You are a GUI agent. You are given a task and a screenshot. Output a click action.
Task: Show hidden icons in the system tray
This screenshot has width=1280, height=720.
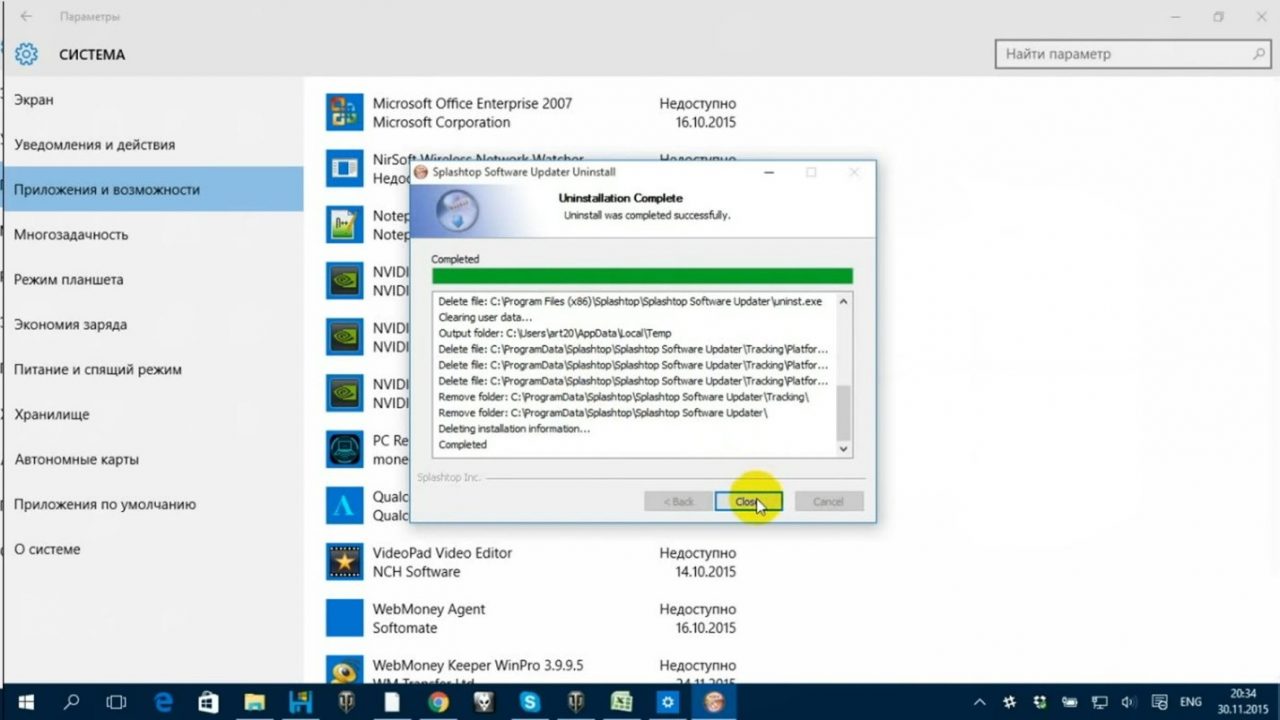(978, 703)
